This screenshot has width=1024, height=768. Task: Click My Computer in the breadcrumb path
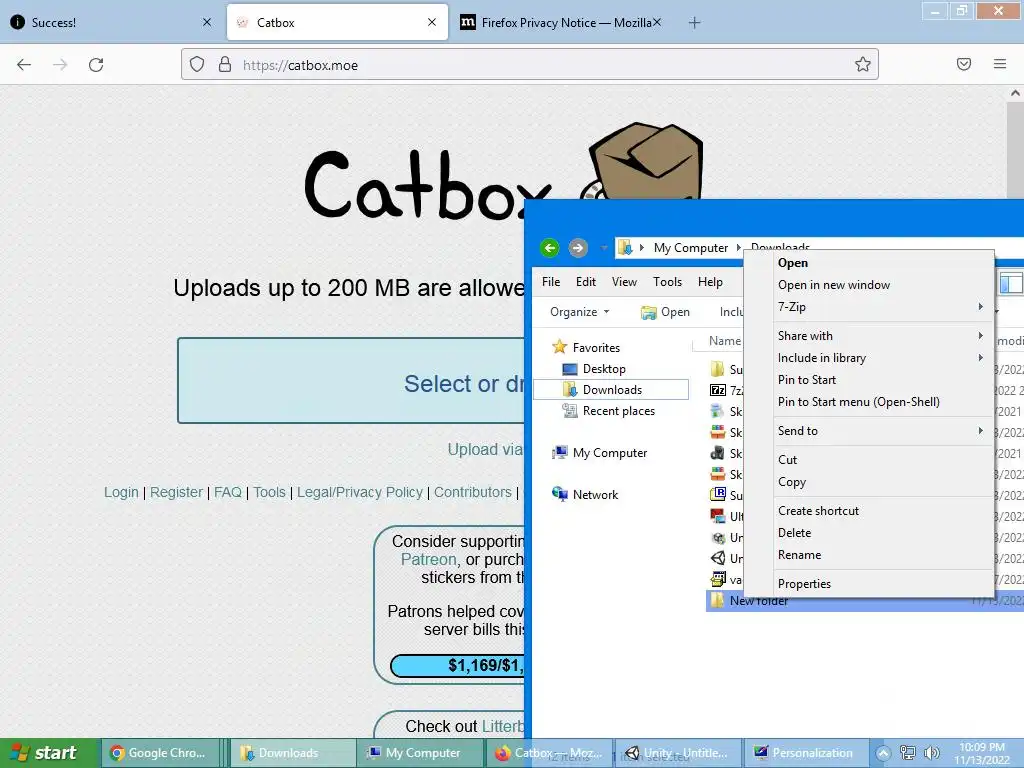pos(690,248)
